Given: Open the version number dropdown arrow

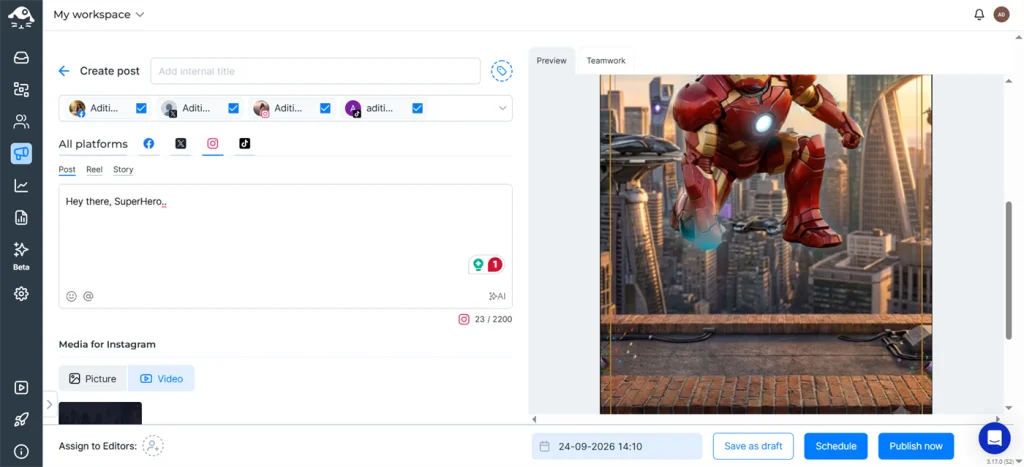Looking at the screenshot, I should tap(1019, 462).
